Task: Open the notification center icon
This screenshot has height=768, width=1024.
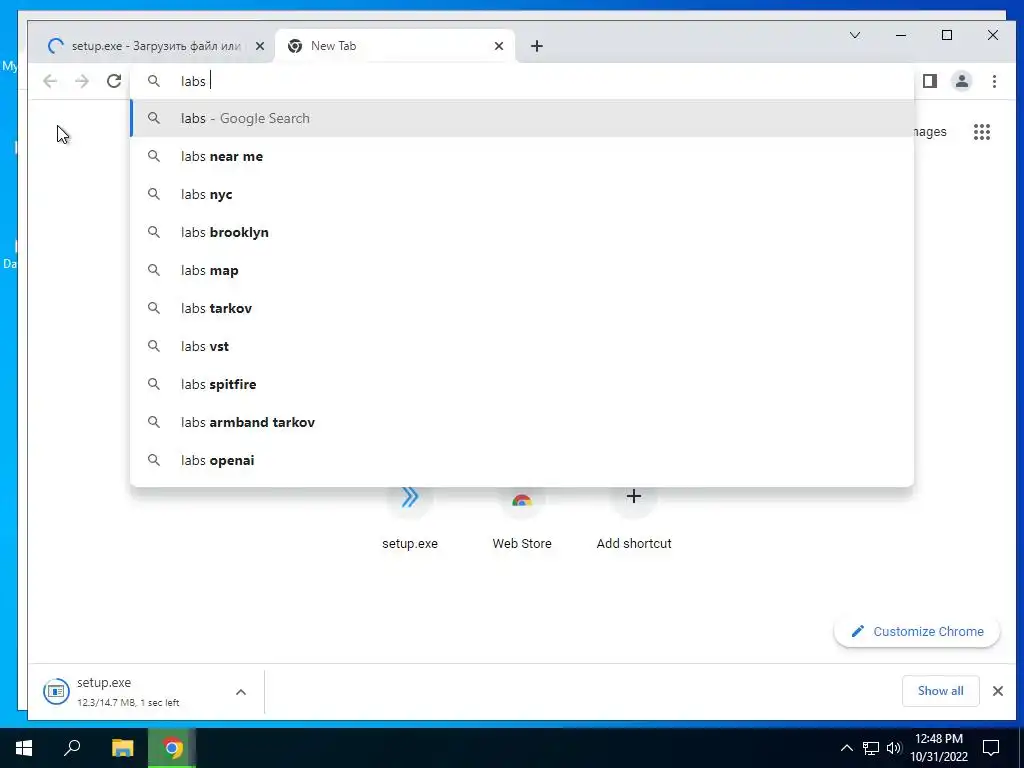Action: pos(991,748)
